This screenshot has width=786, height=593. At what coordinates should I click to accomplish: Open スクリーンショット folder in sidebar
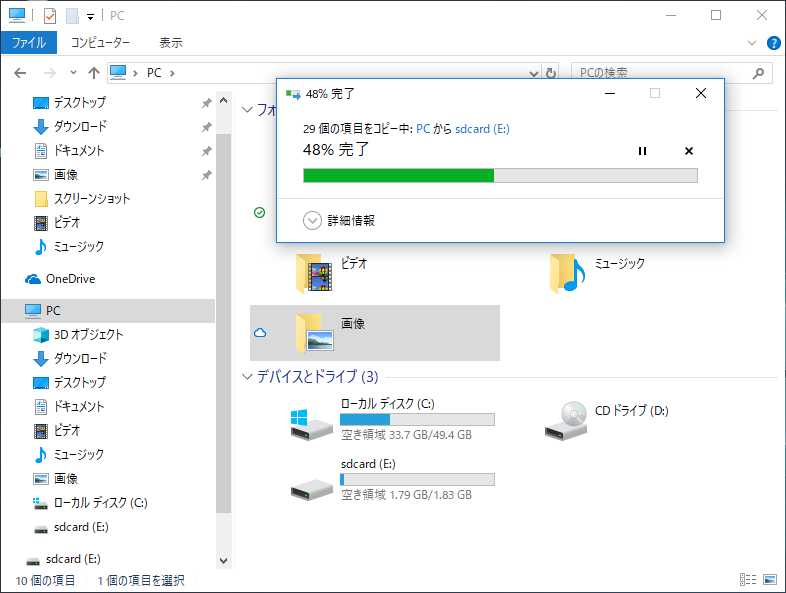coord(92,199)
